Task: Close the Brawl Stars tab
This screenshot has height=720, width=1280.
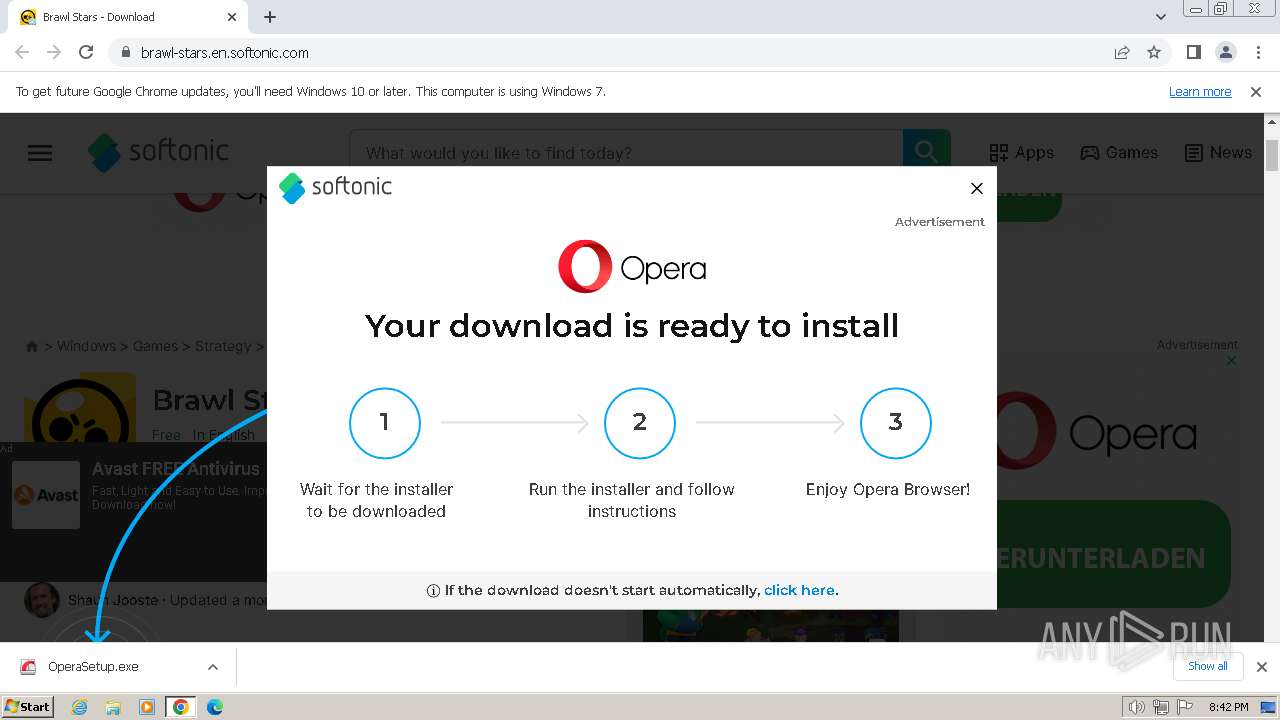Action: (x=232, y=17)
